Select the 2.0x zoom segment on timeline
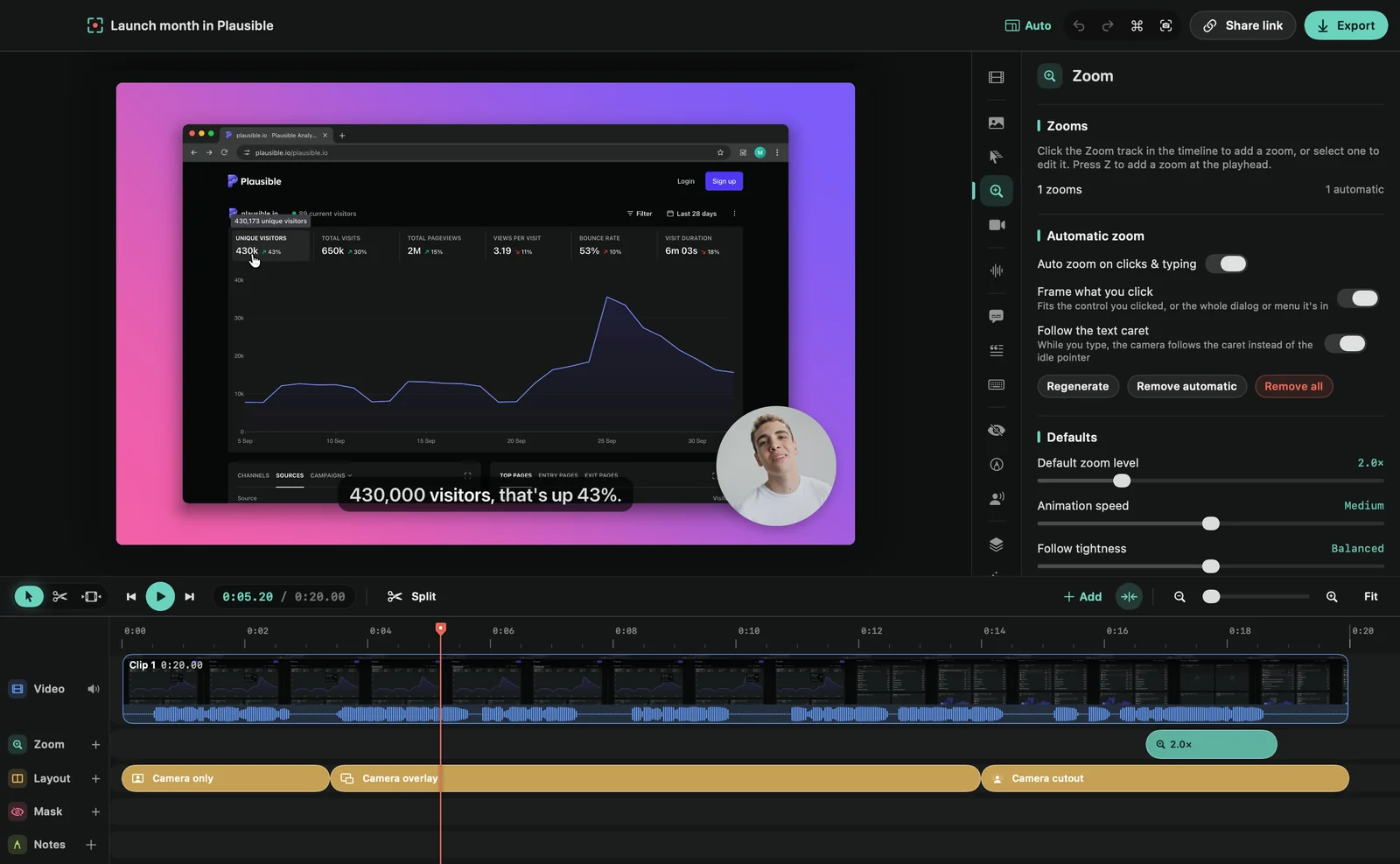The height and width of the screenshot is (864, 1400). pyautogui.click(x=1211, y=744)
